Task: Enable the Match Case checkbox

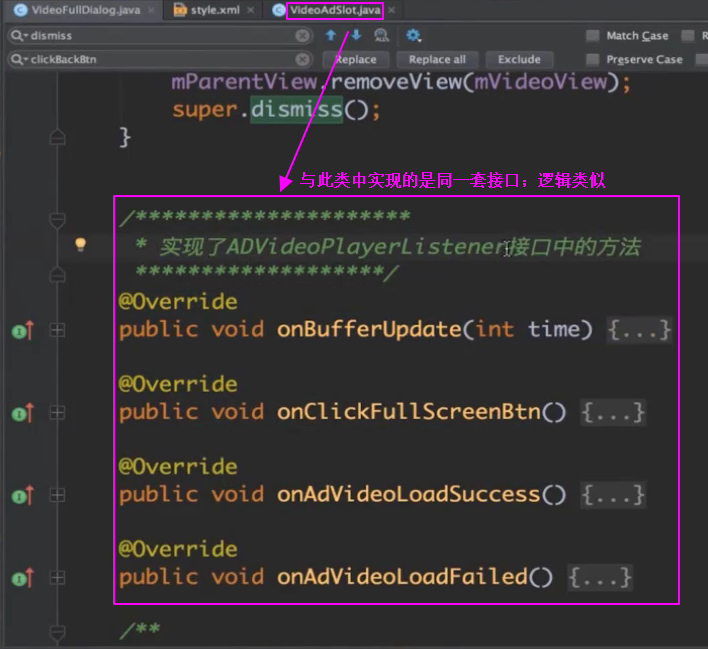Action: click(x=595, y=36)
